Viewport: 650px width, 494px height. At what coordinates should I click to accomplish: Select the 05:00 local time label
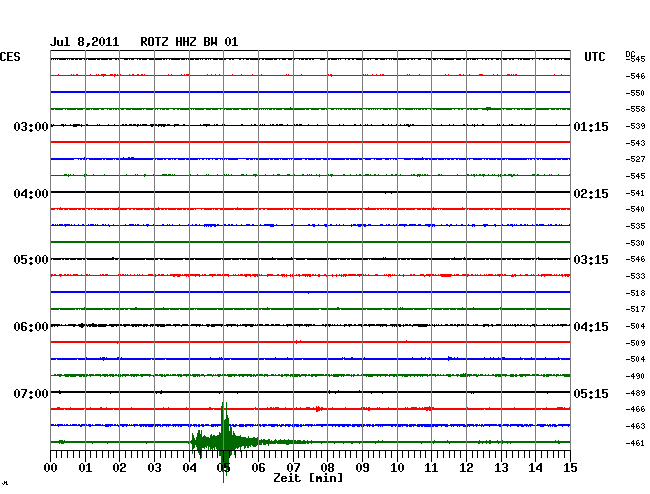[31, 260]
